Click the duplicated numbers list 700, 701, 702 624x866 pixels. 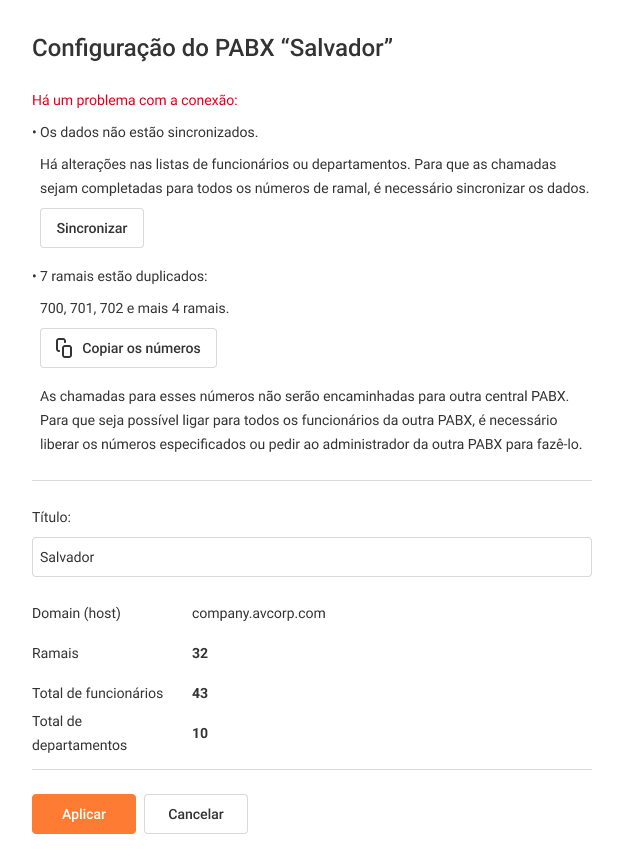(134, 308)
